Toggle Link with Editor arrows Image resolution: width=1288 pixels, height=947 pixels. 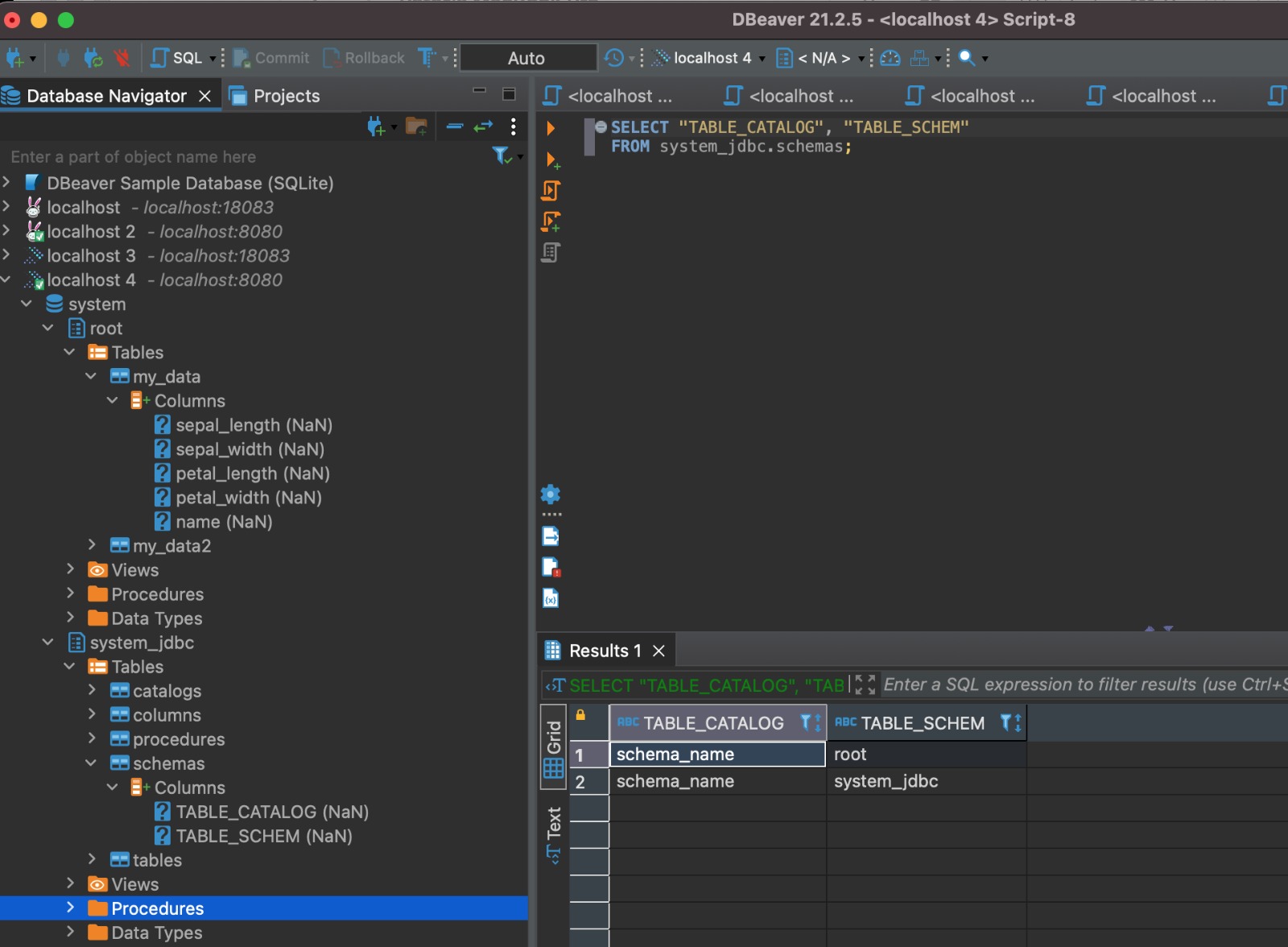click(483, 126)
